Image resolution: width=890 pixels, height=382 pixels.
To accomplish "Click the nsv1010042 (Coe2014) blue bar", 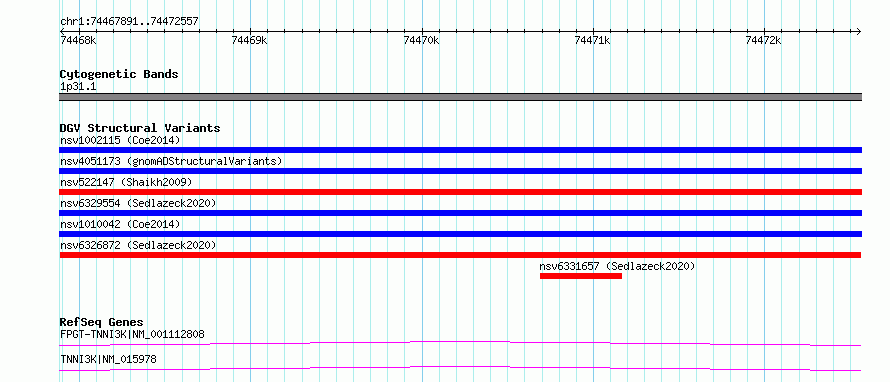I will click(460, 234).
